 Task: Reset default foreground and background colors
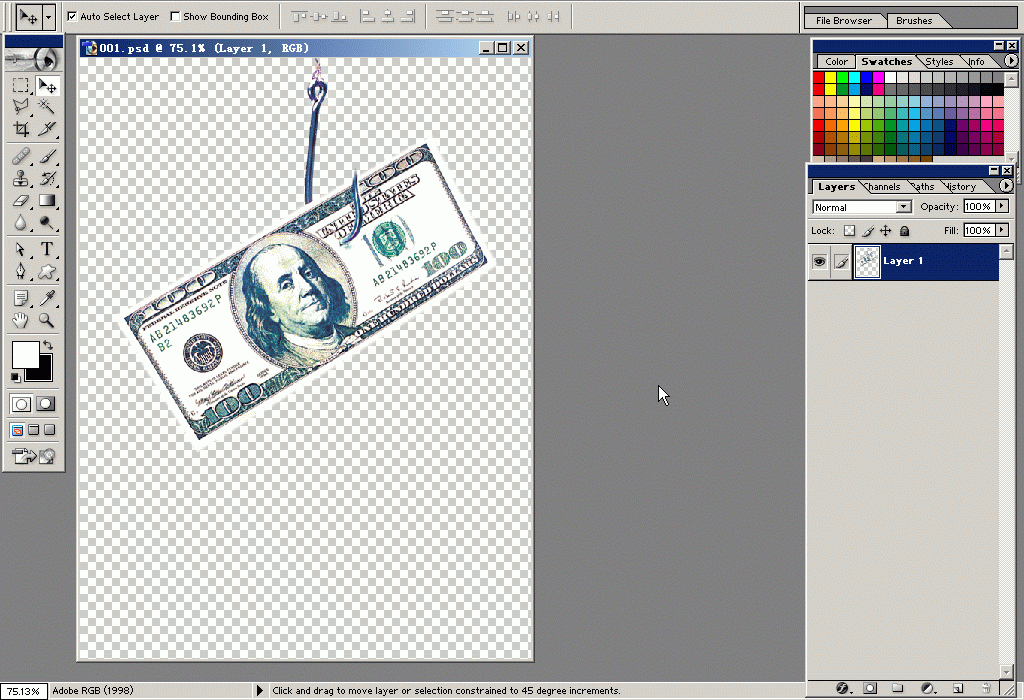click(x=15, y=377)
